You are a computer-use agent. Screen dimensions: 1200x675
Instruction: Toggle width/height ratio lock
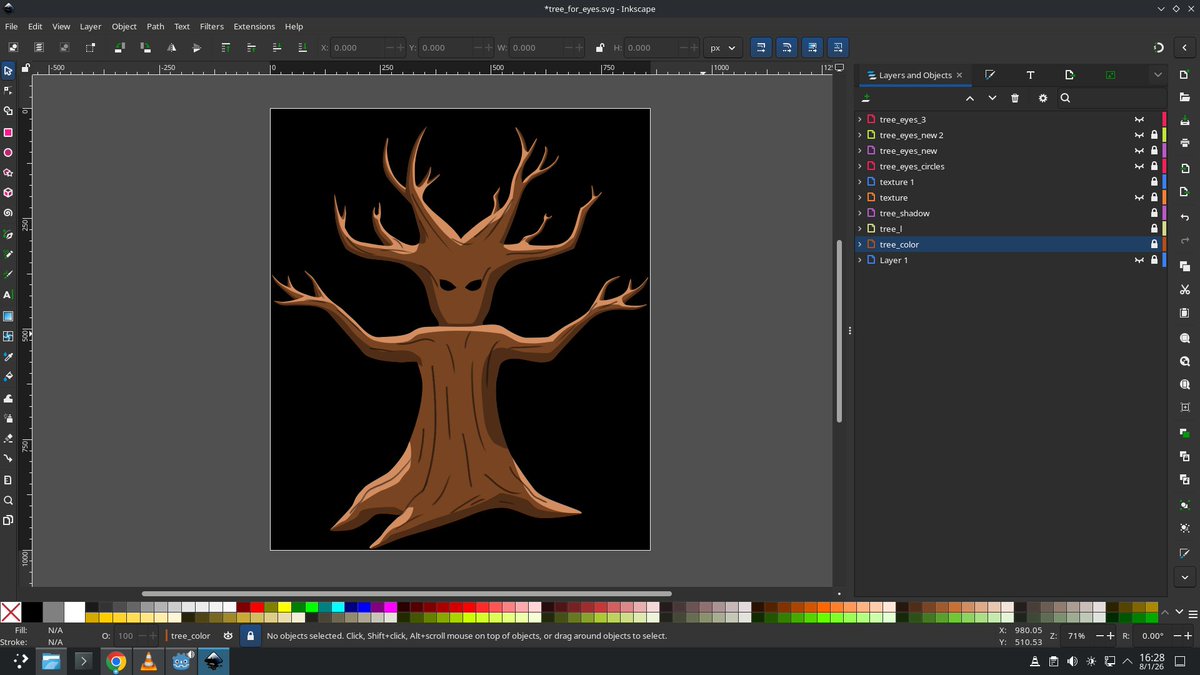click(x=599, y=47)
